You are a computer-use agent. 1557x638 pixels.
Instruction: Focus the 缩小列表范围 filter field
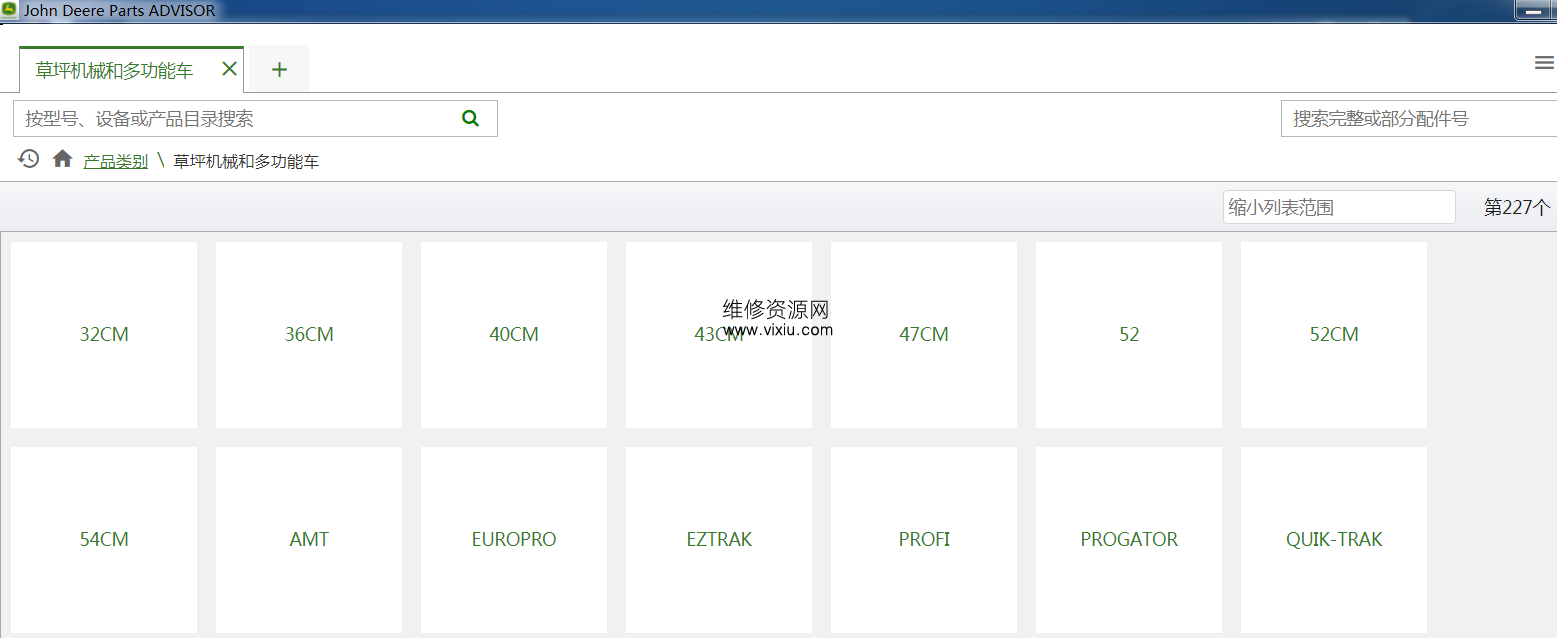point(1337,207)
